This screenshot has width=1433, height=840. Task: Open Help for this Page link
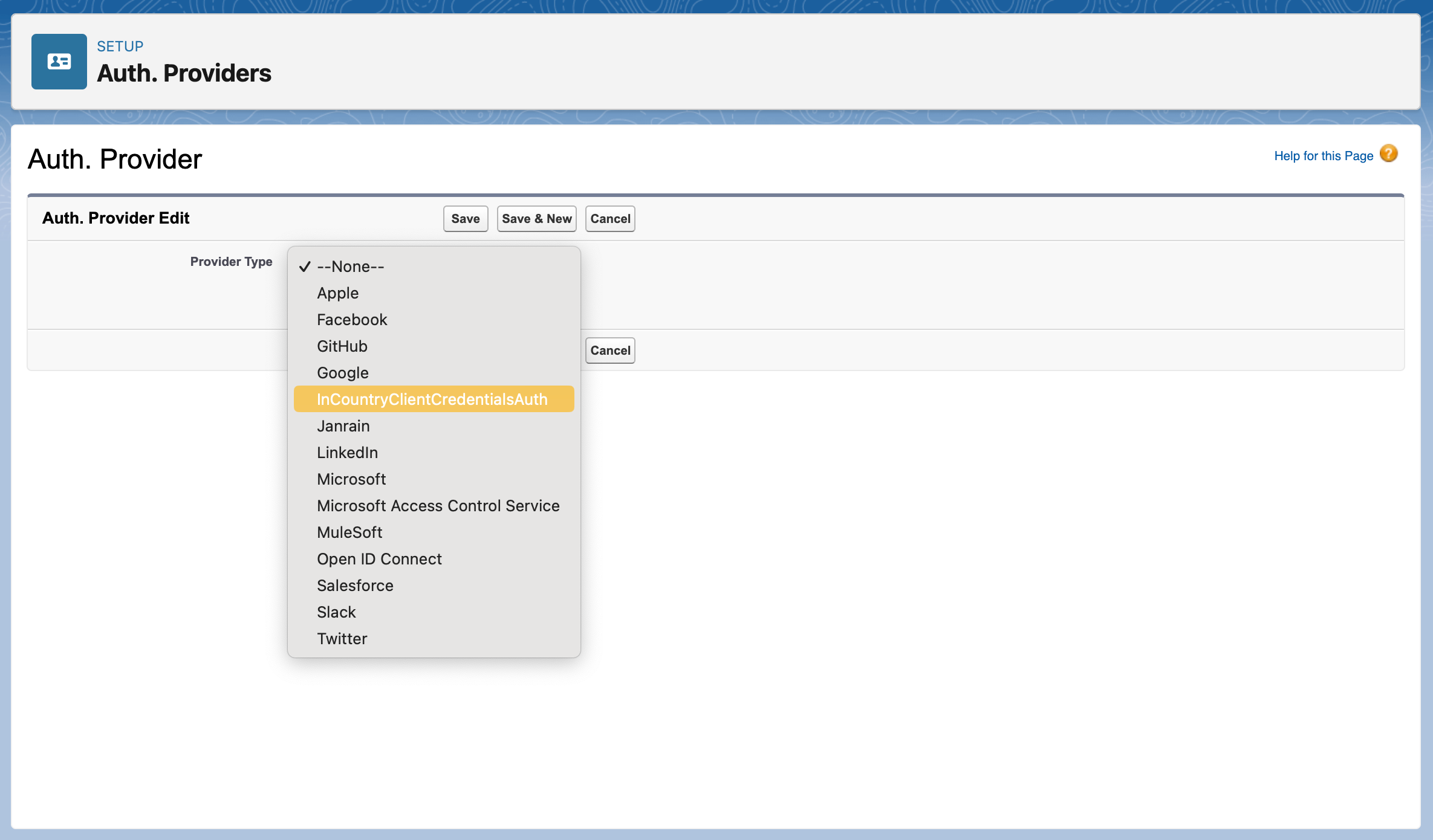click(1323, 156)
